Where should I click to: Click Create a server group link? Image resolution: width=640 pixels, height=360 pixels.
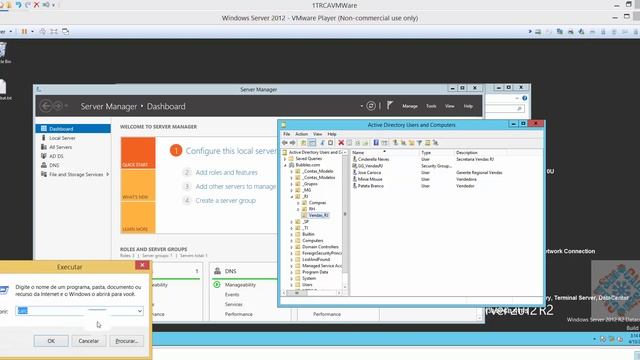coord(226,201)
